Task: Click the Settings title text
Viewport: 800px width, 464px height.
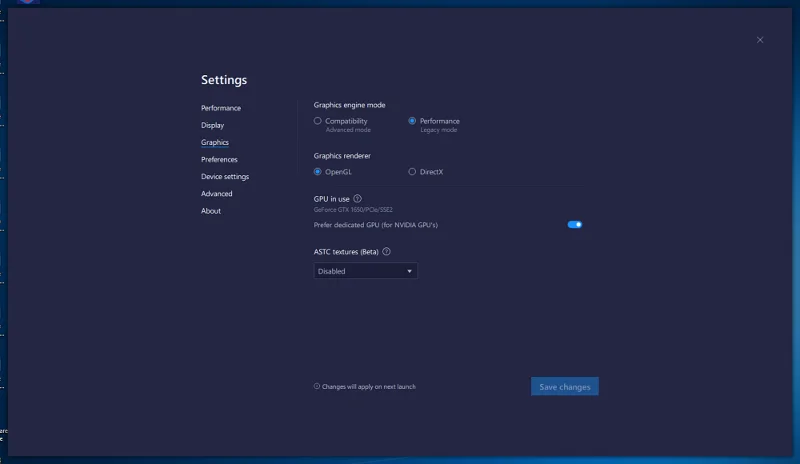Action: click(x=224, y=80)
